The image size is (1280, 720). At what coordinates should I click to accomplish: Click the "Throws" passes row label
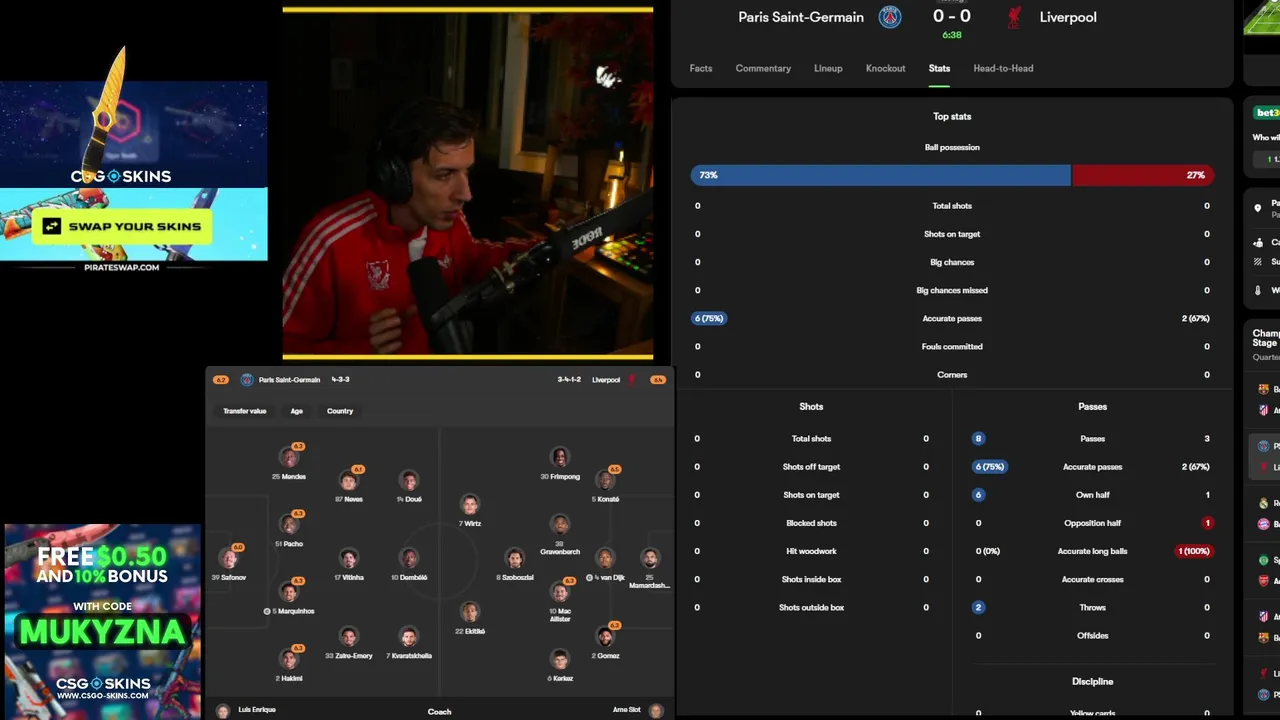[1093, 607]
